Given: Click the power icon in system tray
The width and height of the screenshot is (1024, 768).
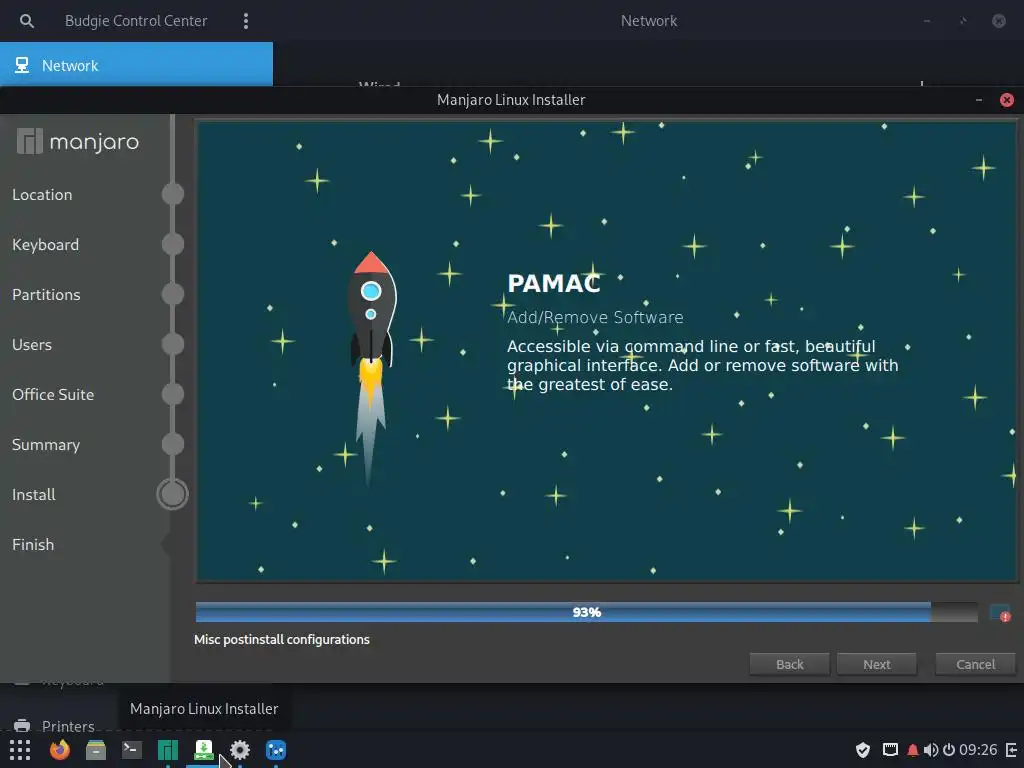Looking at the screenshot, I should pos(949,750).
